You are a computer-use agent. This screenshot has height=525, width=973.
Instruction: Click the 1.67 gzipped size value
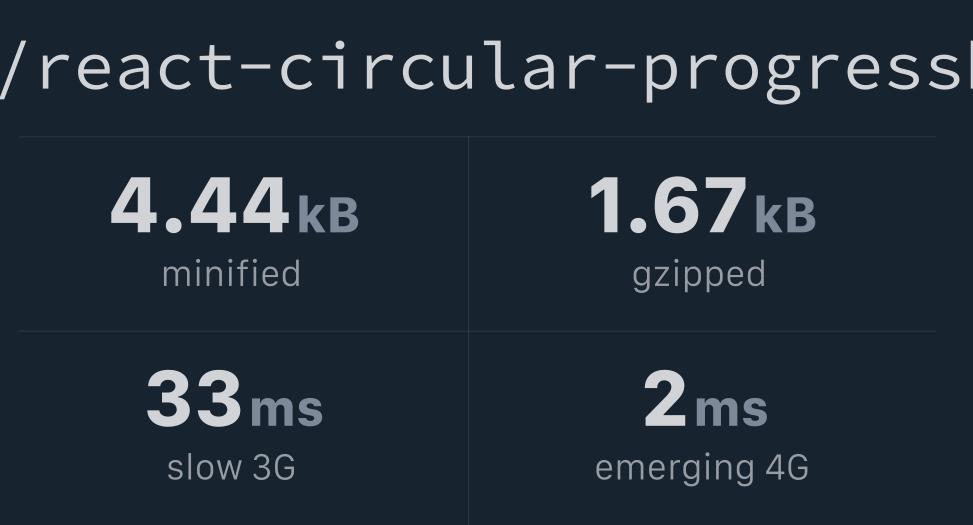(668, 207)
